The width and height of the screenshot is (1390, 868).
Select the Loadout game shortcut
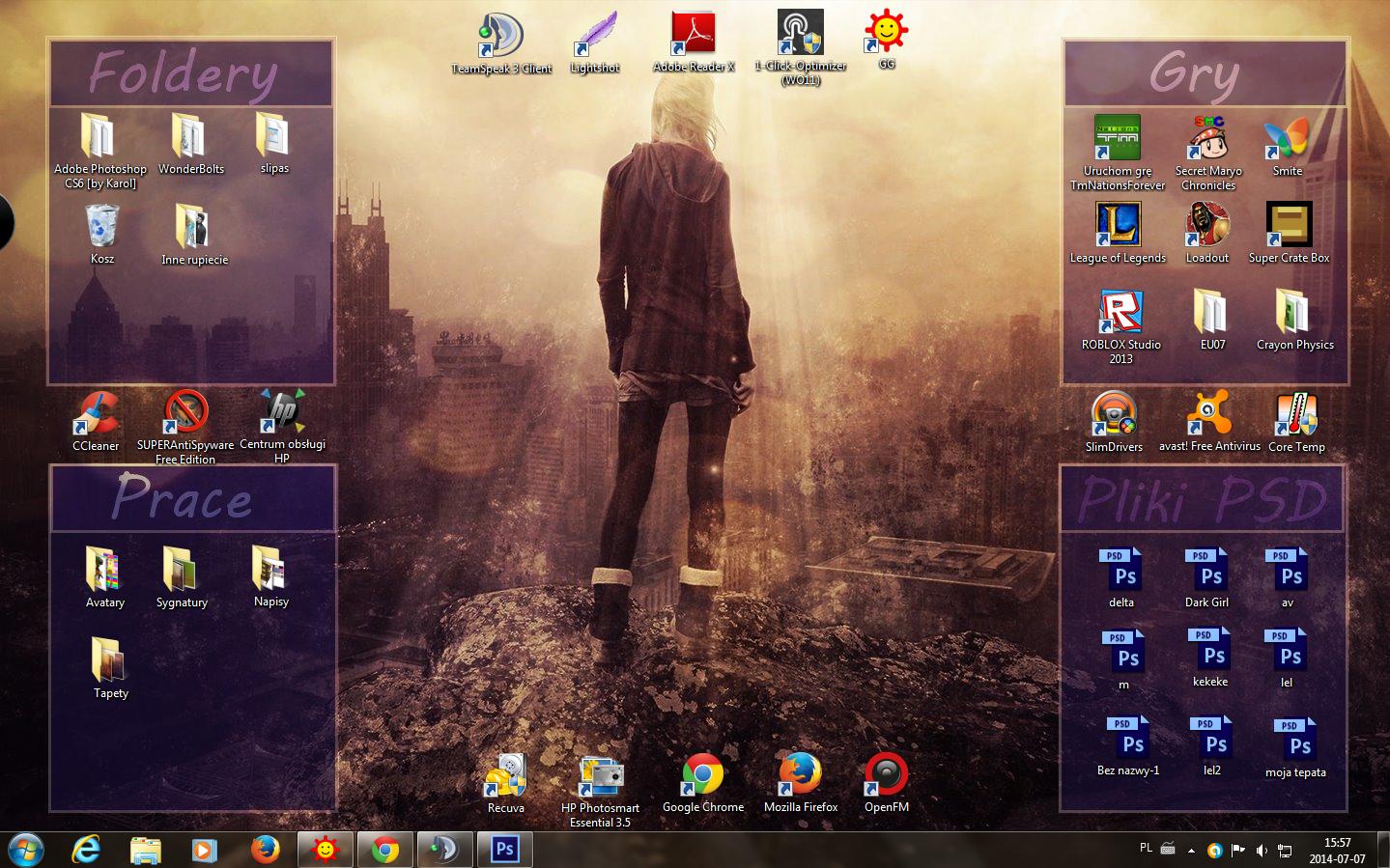[x=1207, y=233]
